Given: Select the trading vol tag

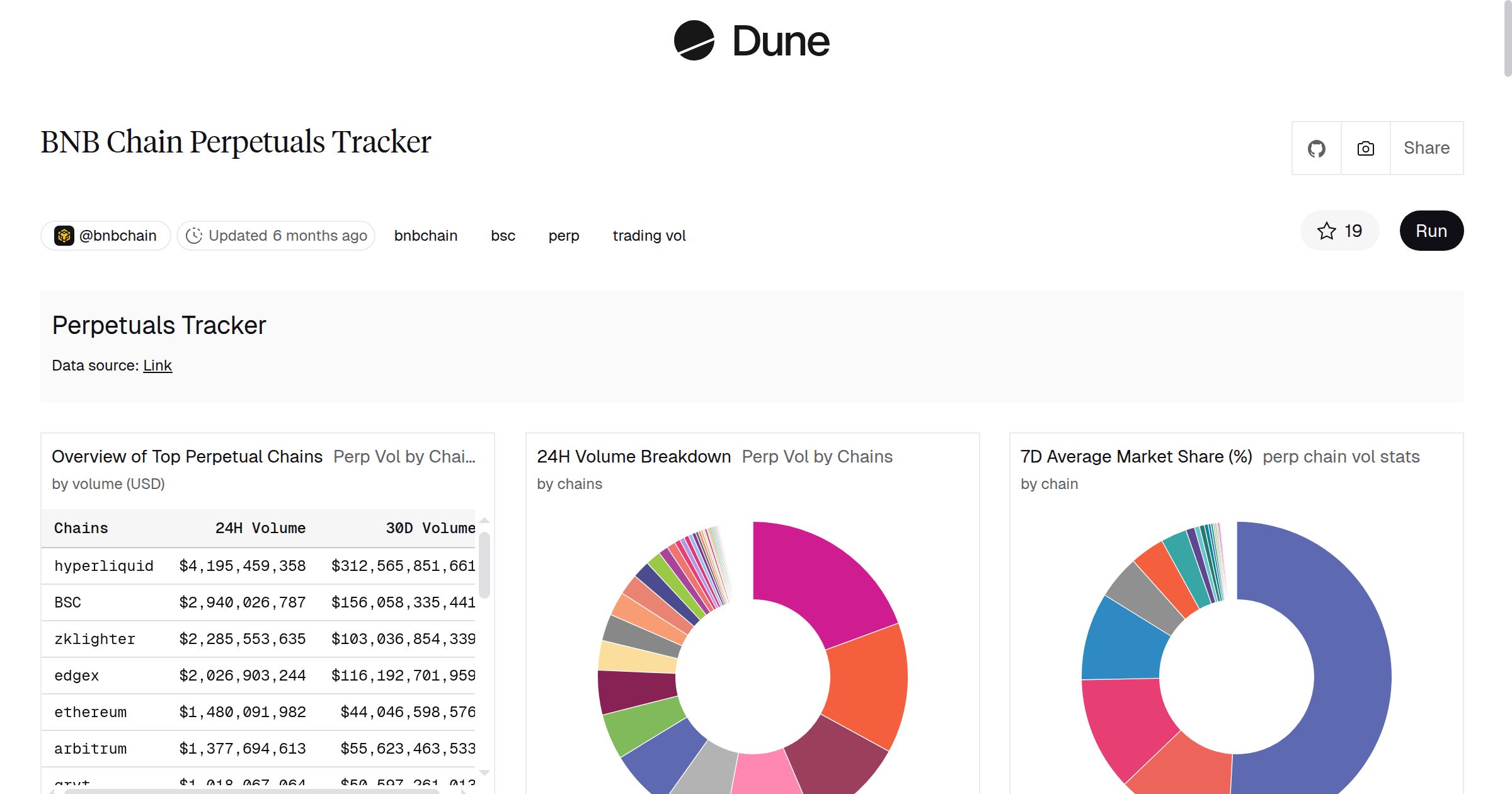Looking at the screenshot, I should [649, 235].
